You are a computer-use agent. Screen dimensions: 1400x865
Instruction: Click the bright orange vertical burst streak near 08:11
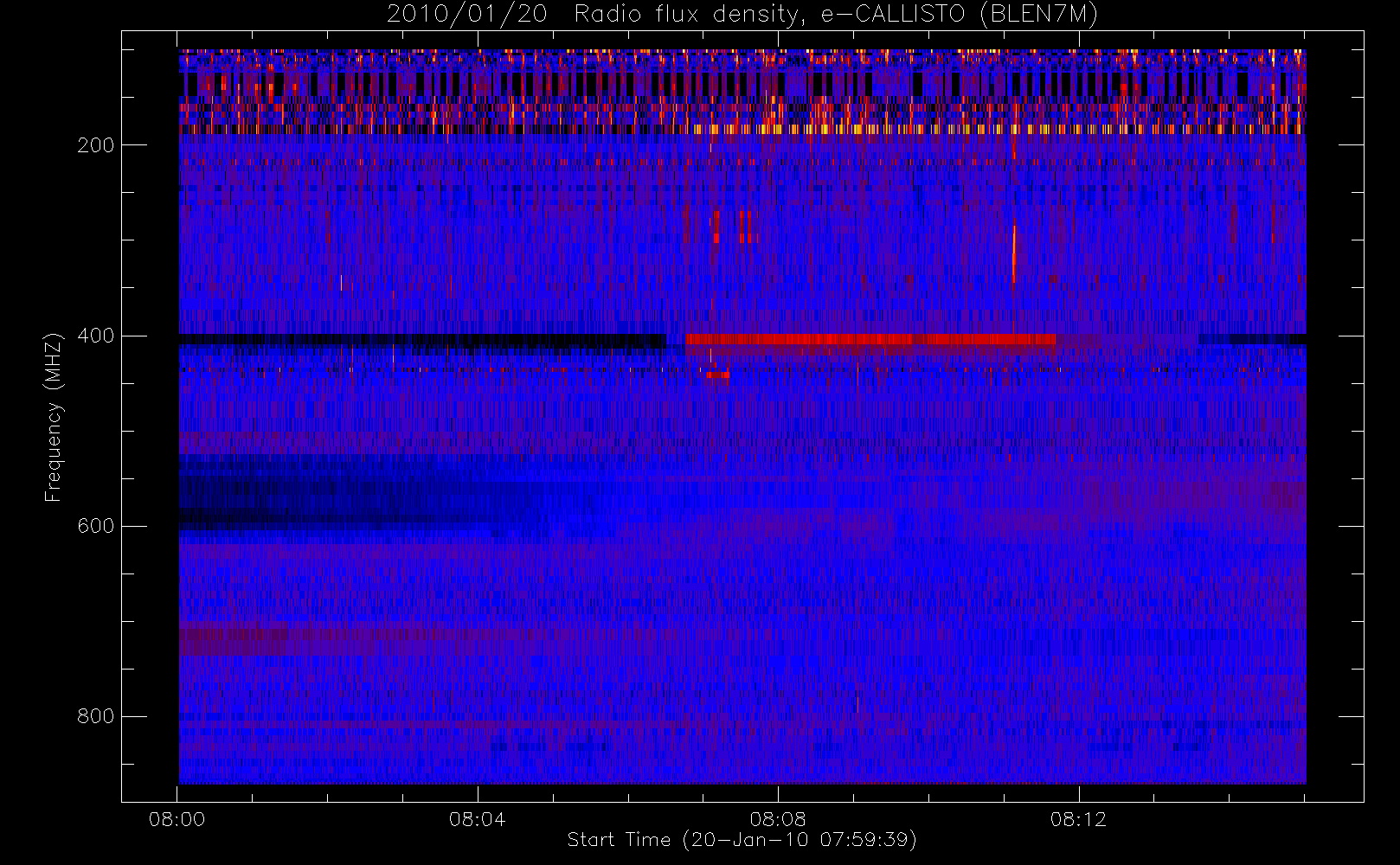pos(1014,253)
